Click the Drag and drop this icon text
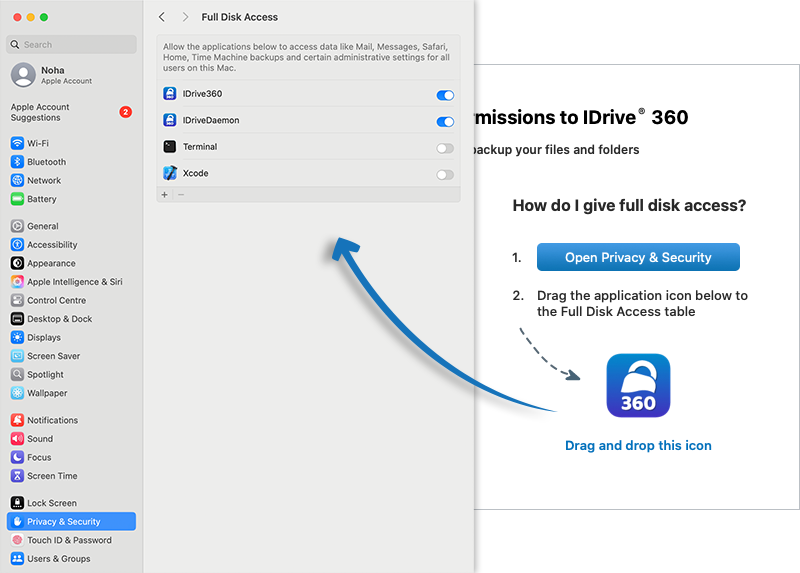This screenshot has width=800, height=573. [638, 445]
